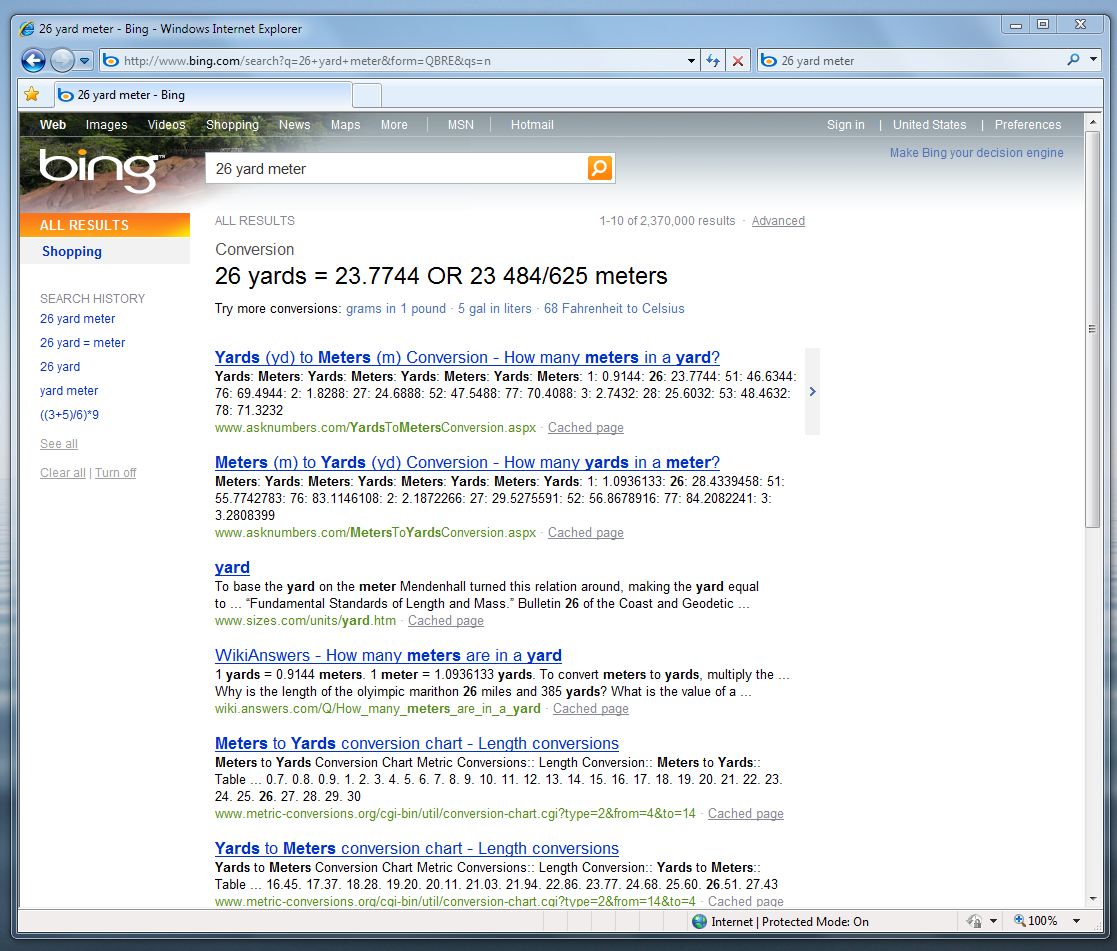This screenshot has height=951, width=1117.
Task: Click the IE toolbar search magnifier icon
Action: [1073, 60]
